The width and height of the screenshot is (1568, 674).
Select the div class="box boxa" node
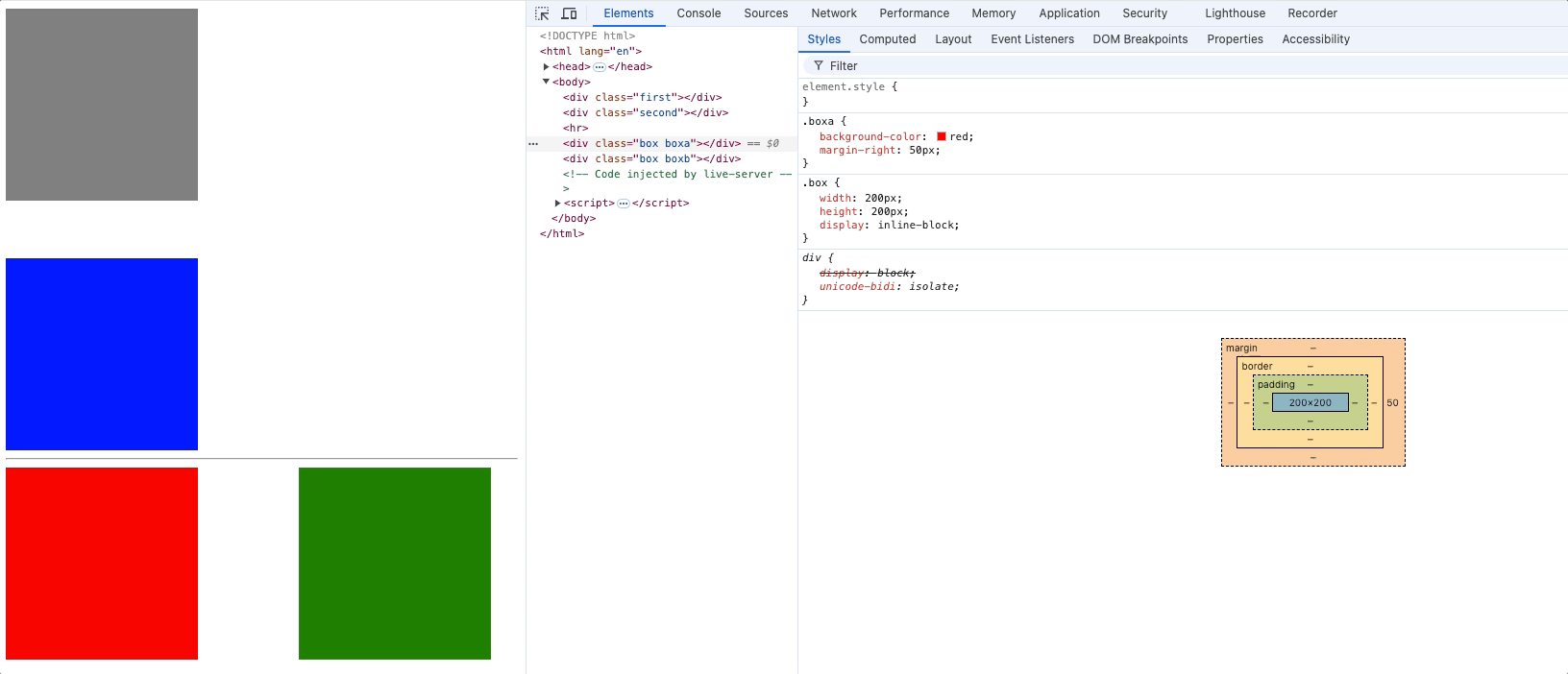651,144
